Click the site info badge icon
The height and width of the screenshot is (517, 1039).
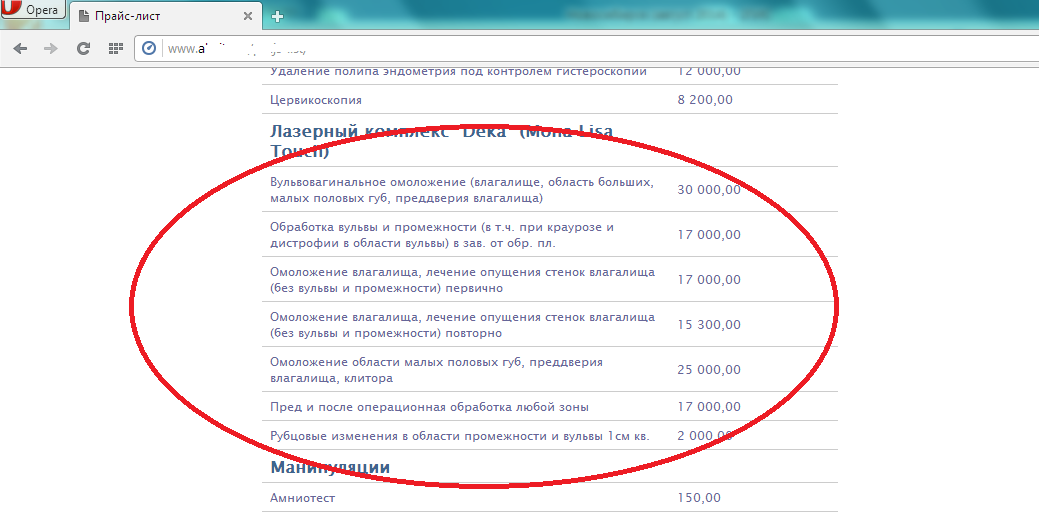pyautogui.click(x=149, y=48)
